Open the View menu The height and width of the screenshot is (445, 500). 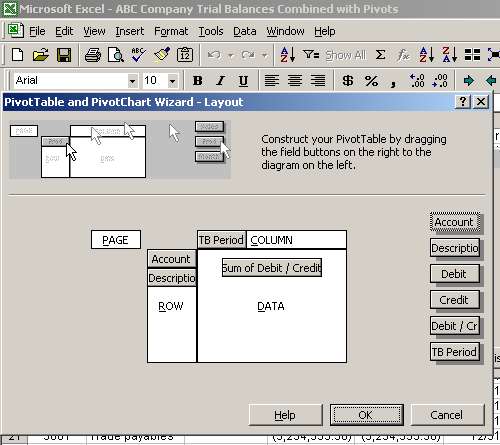(94, 31)
